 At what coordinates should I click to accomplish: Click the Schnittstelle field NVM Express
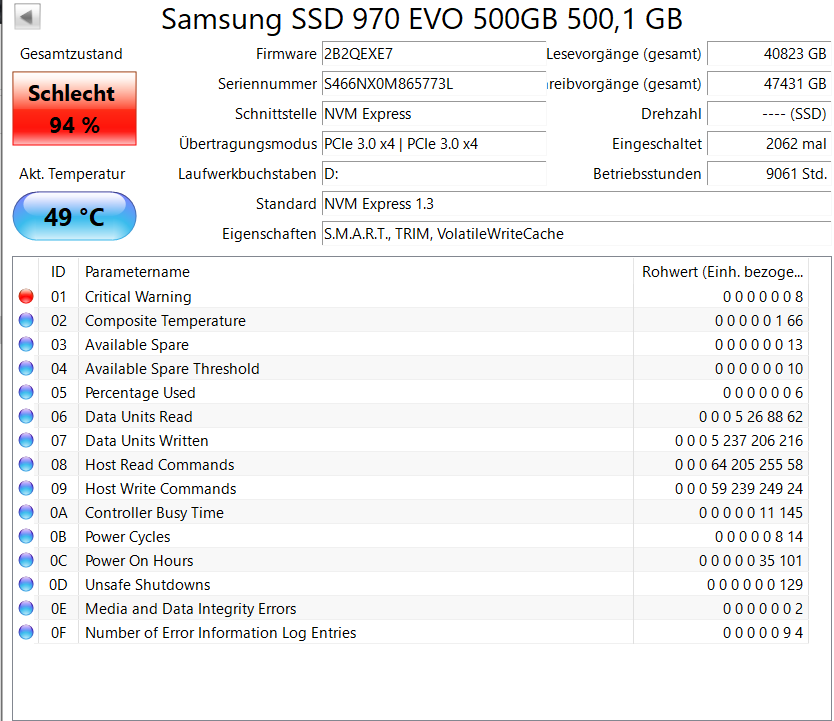(x=434, y=114)
